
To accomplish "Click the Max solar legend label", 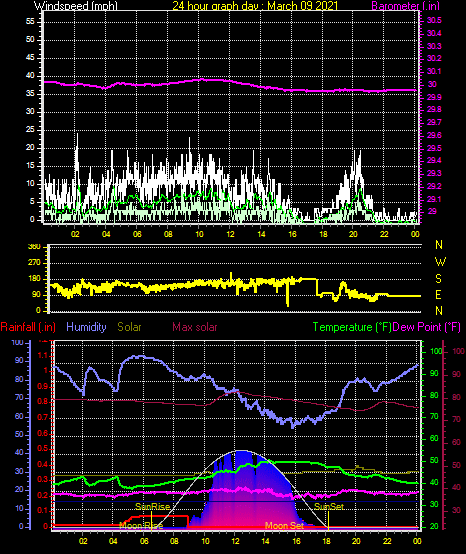I will click(195, 327).
